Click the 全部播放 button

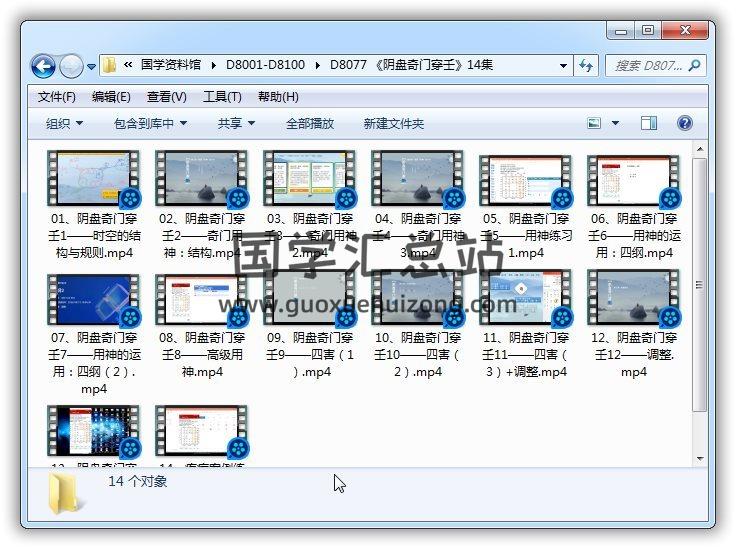310,123
